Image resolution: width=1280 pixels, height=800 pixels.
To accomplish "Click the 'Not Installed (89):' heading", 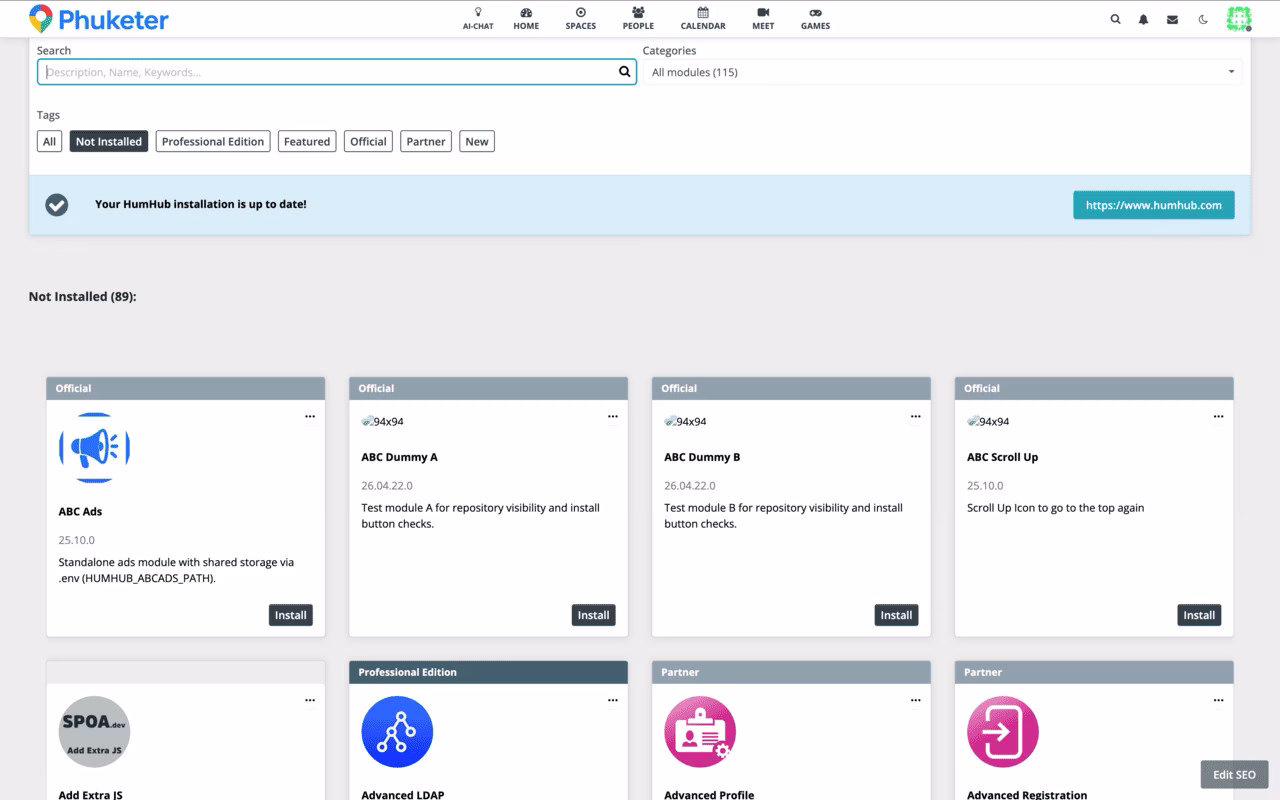I will [82, 296].
